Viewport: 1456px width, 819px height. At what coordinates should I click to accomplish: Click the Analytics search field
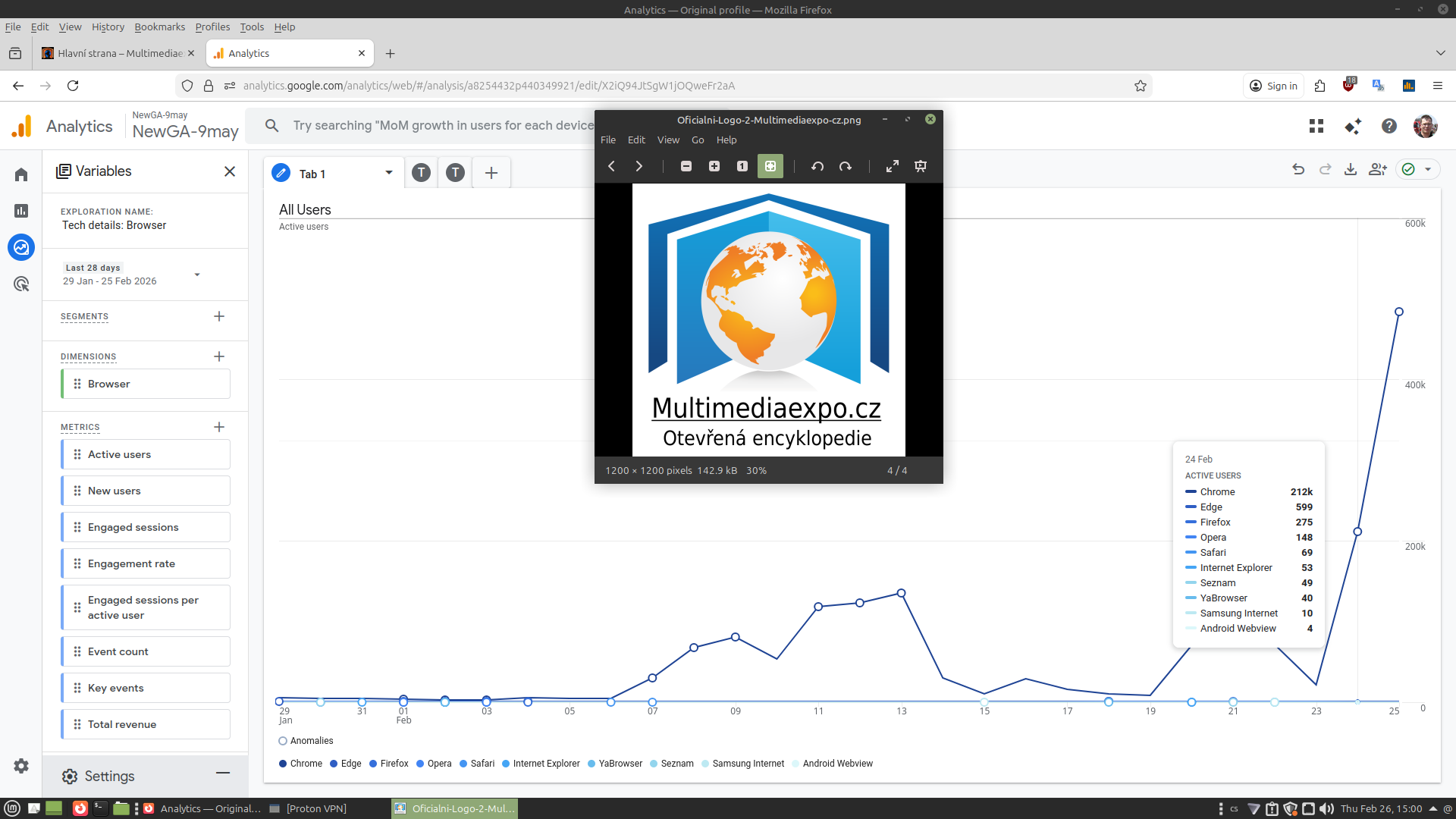tap(440, 126)
